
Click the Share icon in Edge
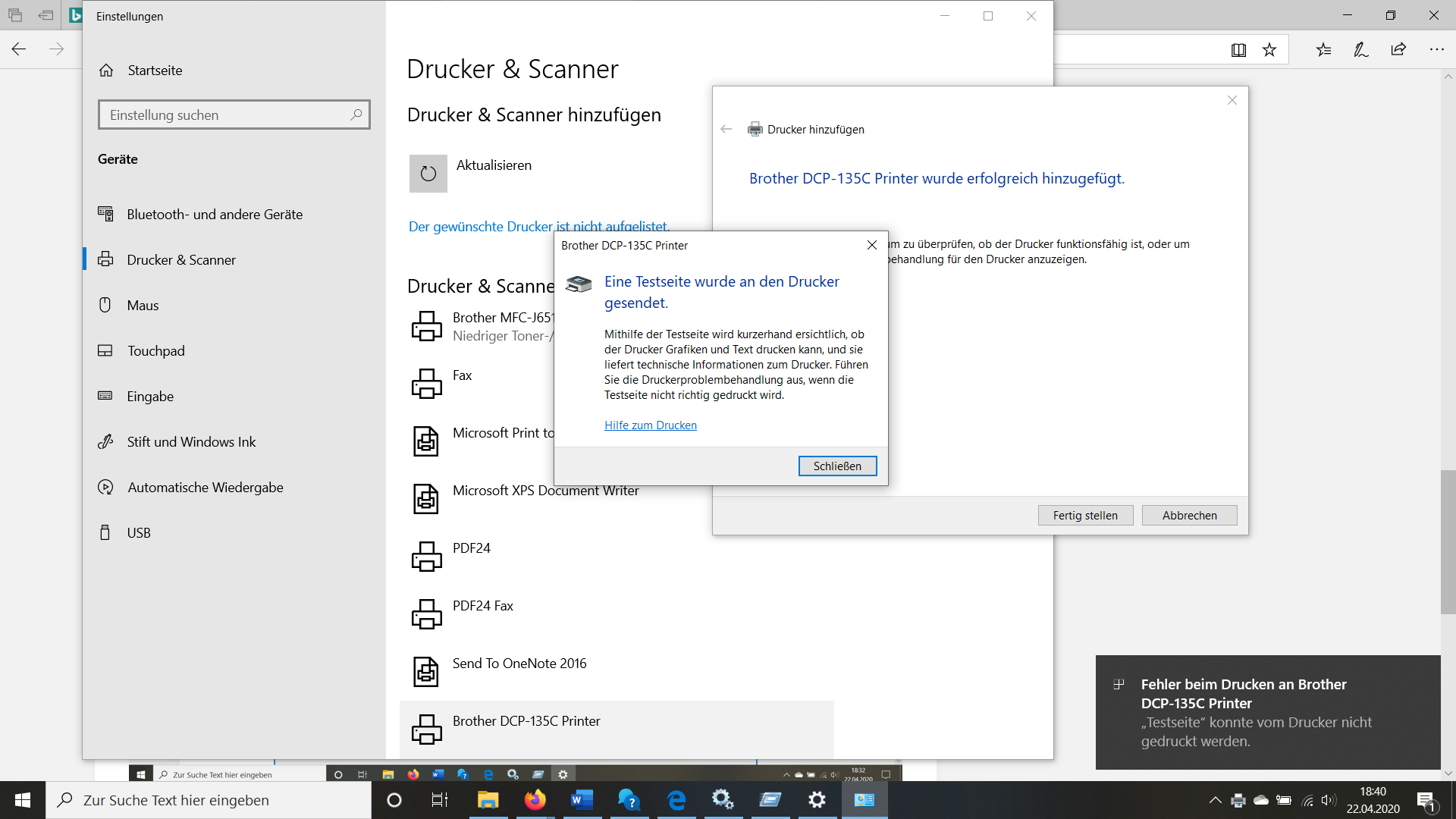(x=1398, y=50)
